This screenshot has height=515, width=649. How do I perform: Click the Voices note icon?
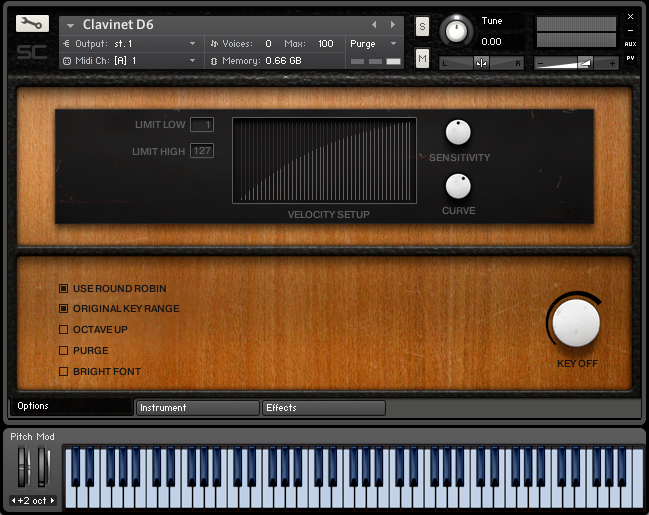(x=214, y=43)
